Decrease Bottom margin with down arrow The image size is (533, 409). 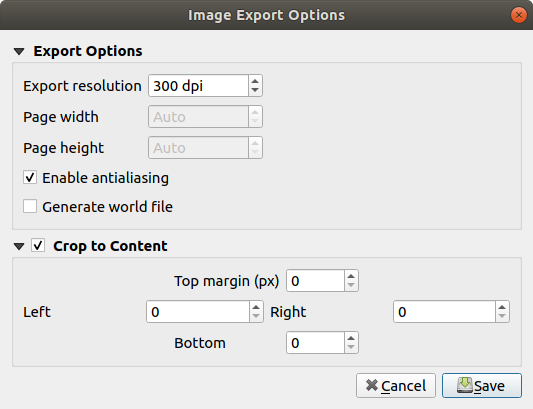(x=351, y=348)
